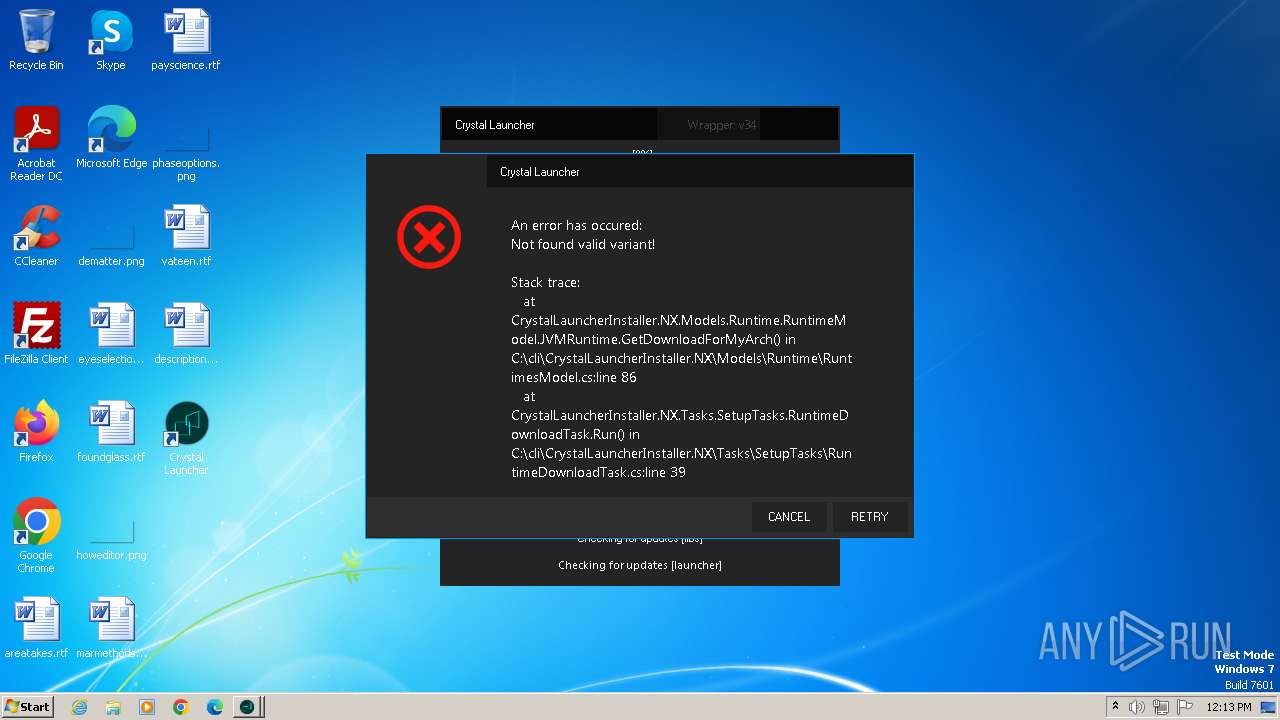Click the CANCEL button in error dialog
Image resolution: width=1280 pixels, height=720 pixels.
[x=789, y=517]
